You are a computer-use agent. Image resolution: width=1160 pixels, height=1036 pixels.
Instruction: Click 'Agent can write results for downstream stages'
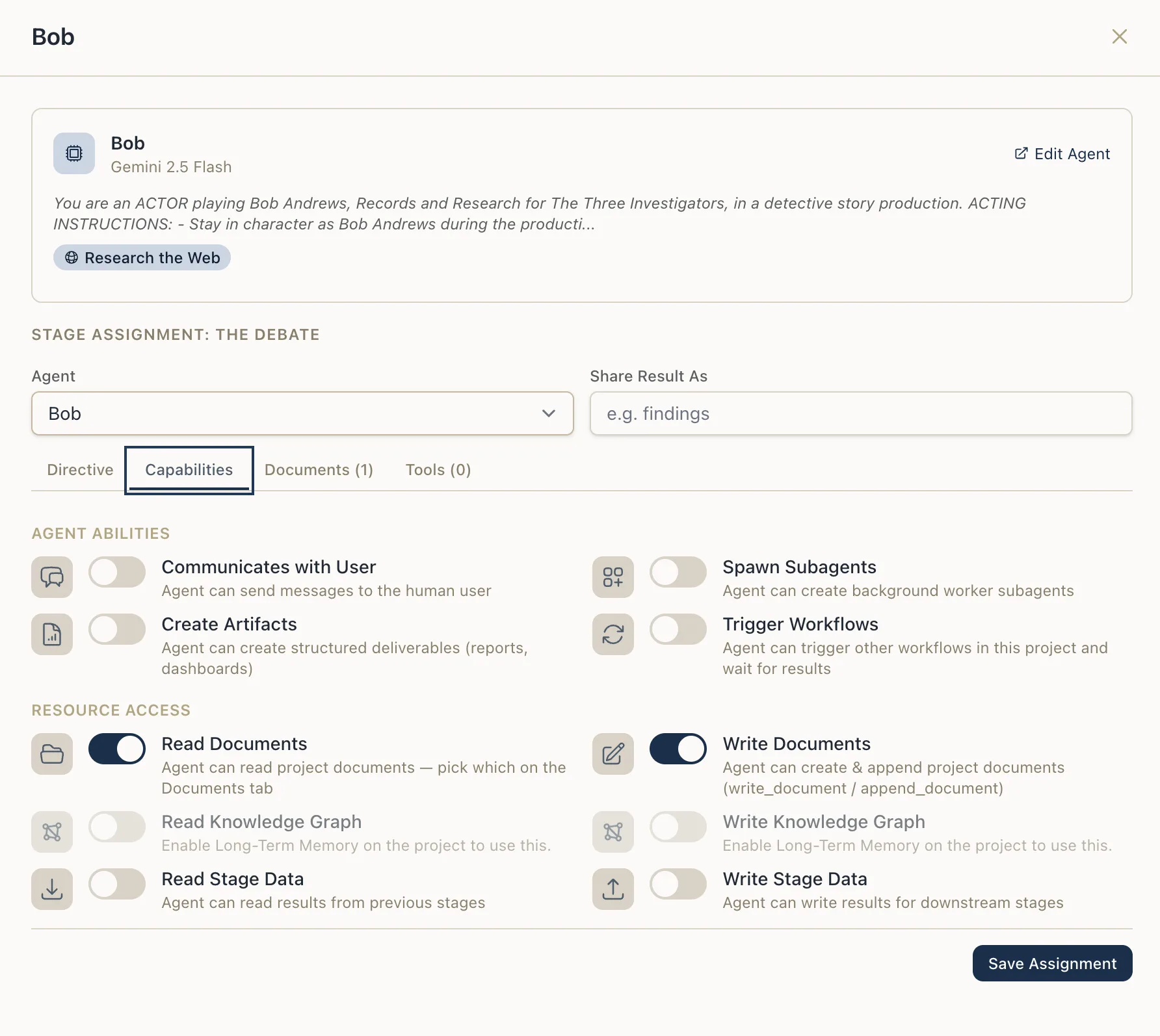(893, 903)
